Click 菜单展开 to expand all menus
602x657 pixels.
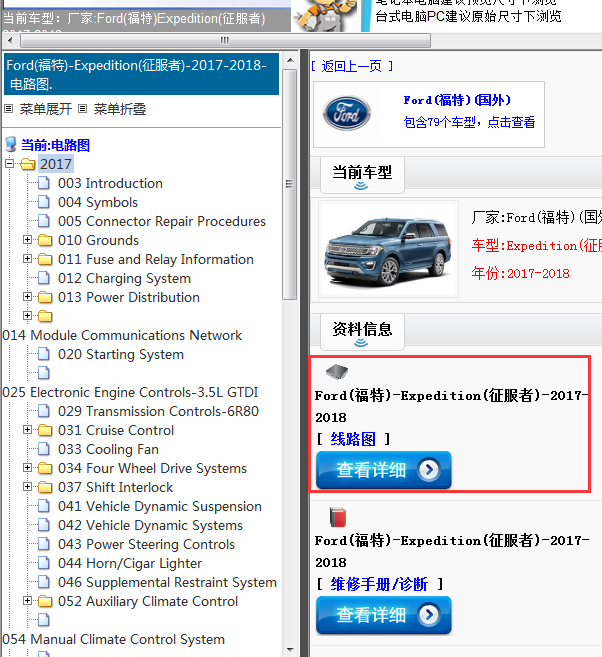45,109
